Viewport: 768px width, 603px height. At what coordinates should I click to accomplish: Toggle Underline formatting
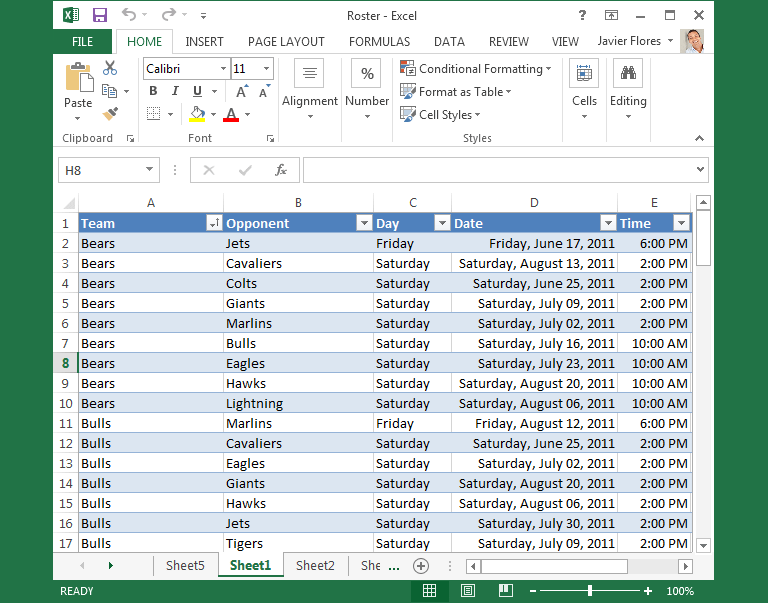[197, 91]
